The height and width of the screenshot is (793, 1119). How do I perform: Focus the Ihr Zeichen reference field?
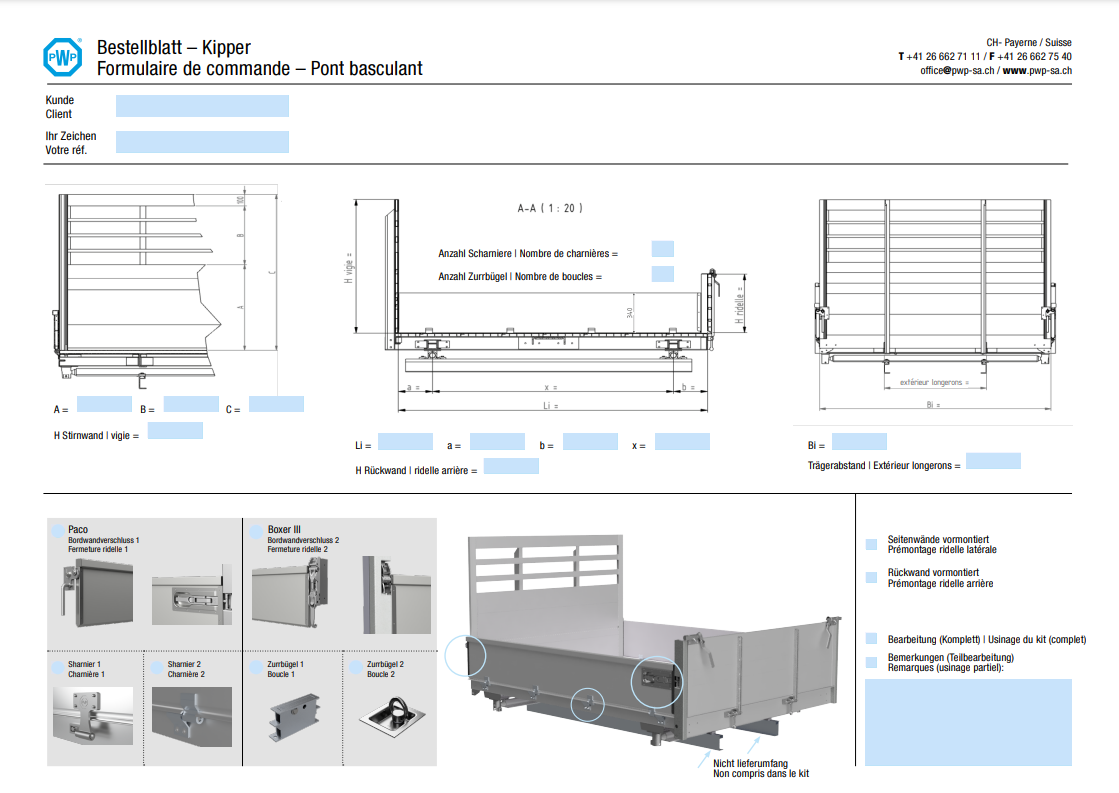point(202,142)
